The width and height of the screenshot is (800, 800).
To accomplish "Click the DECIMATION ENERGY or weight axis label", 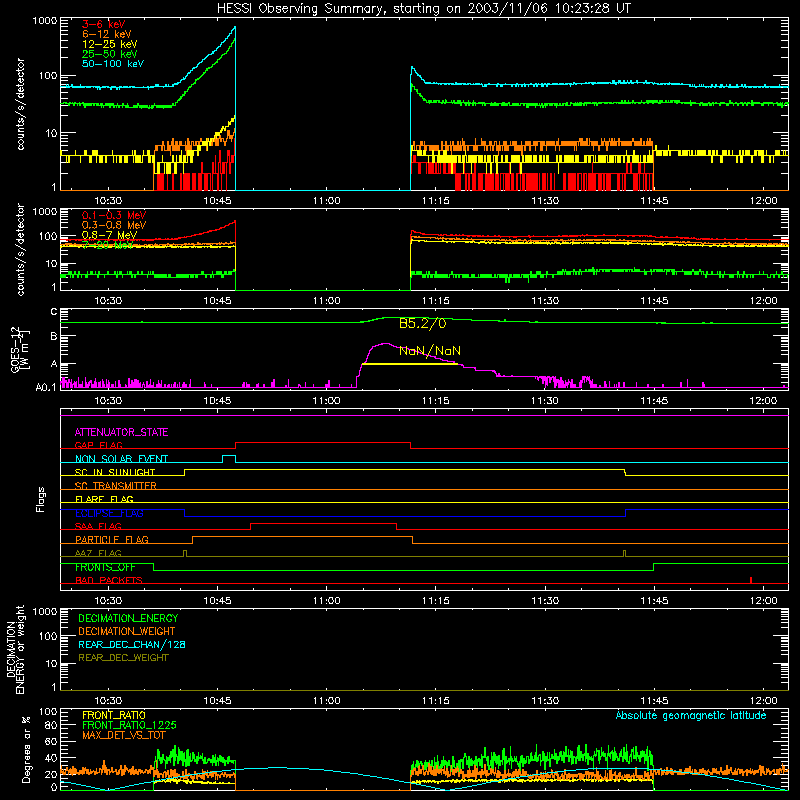I will 15,649.
